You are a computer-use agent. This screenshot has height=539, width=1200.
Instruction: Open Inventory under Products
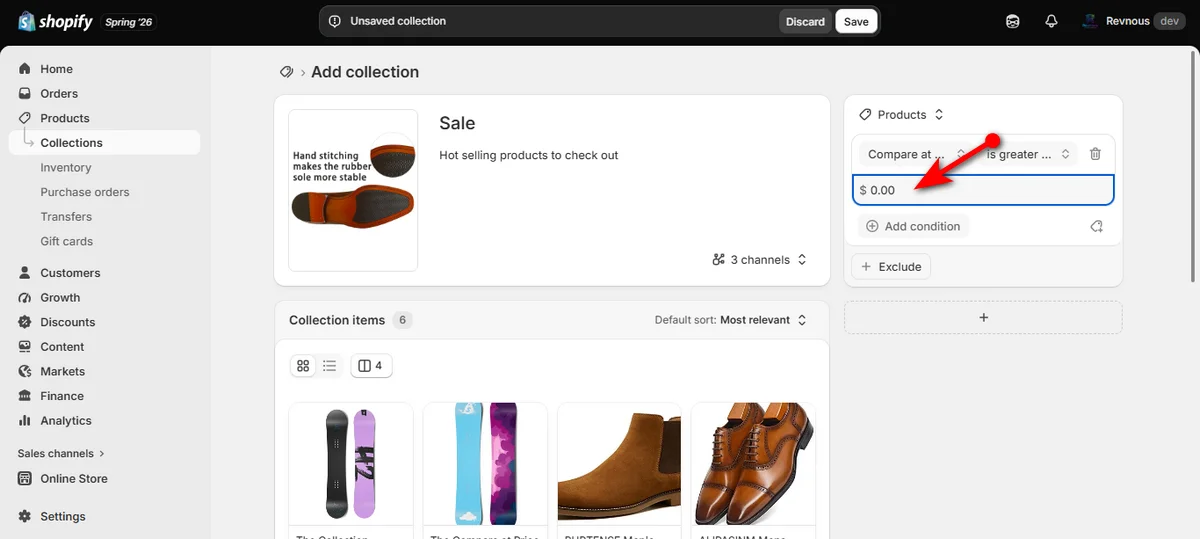[x=66, y=167]
